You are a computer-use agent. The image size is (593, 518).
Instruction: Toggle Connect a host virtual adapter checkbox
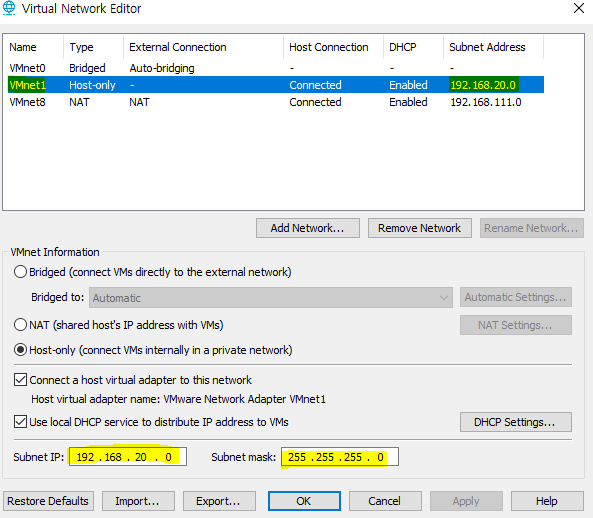(20, 380)
